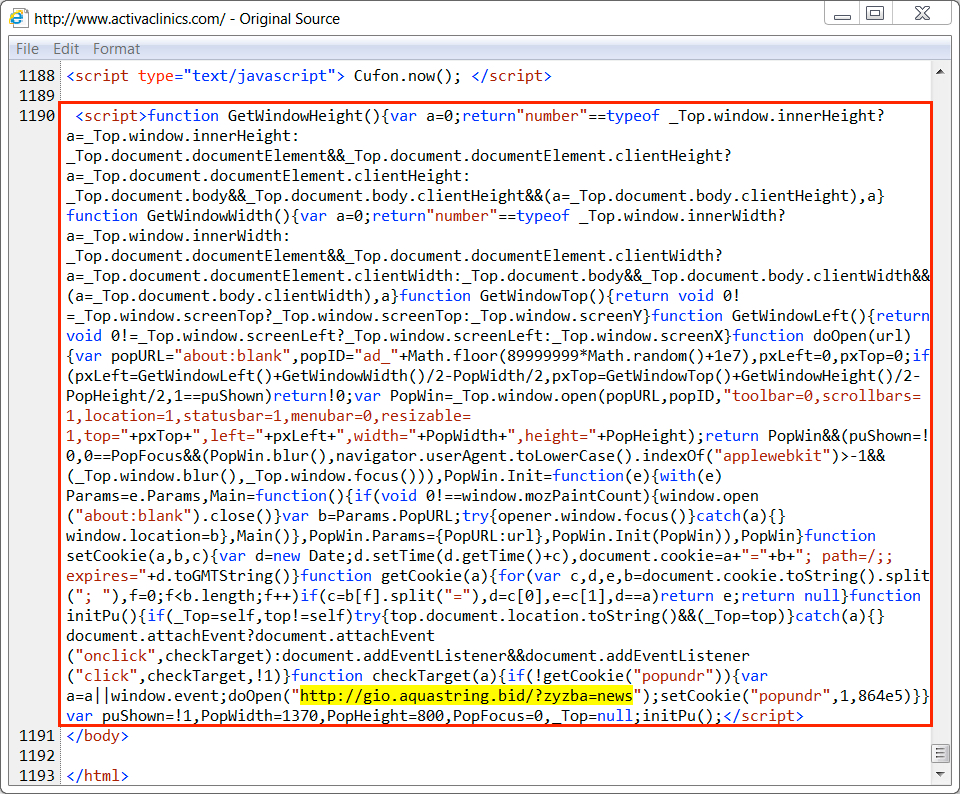Open the Edit menu
Image resolution: width=960 pixels, height=794 pixels.
click(x=66, y=49)
